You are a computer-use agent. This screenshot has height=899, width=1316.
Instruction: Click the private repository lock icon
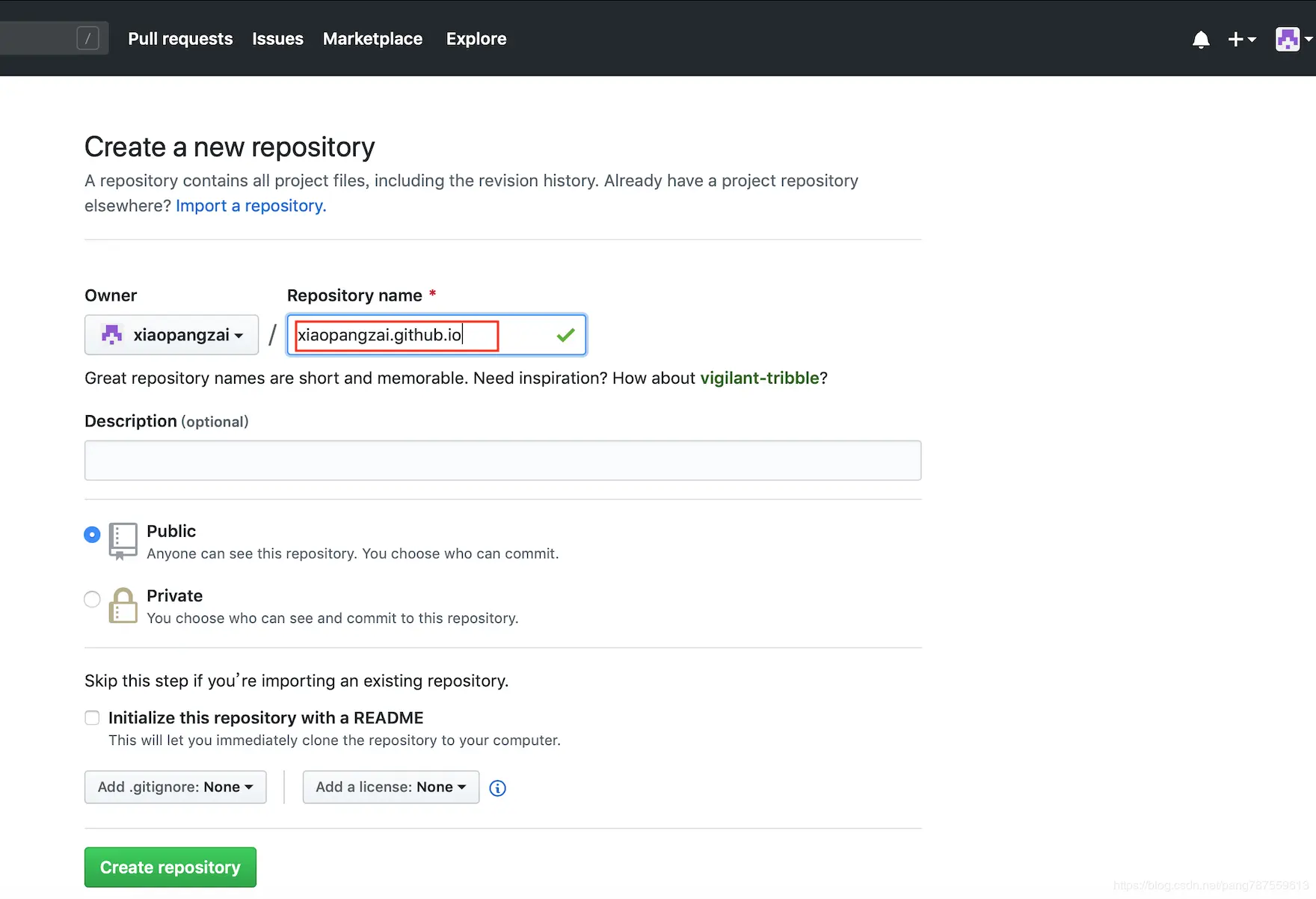(x=123, y=606)
